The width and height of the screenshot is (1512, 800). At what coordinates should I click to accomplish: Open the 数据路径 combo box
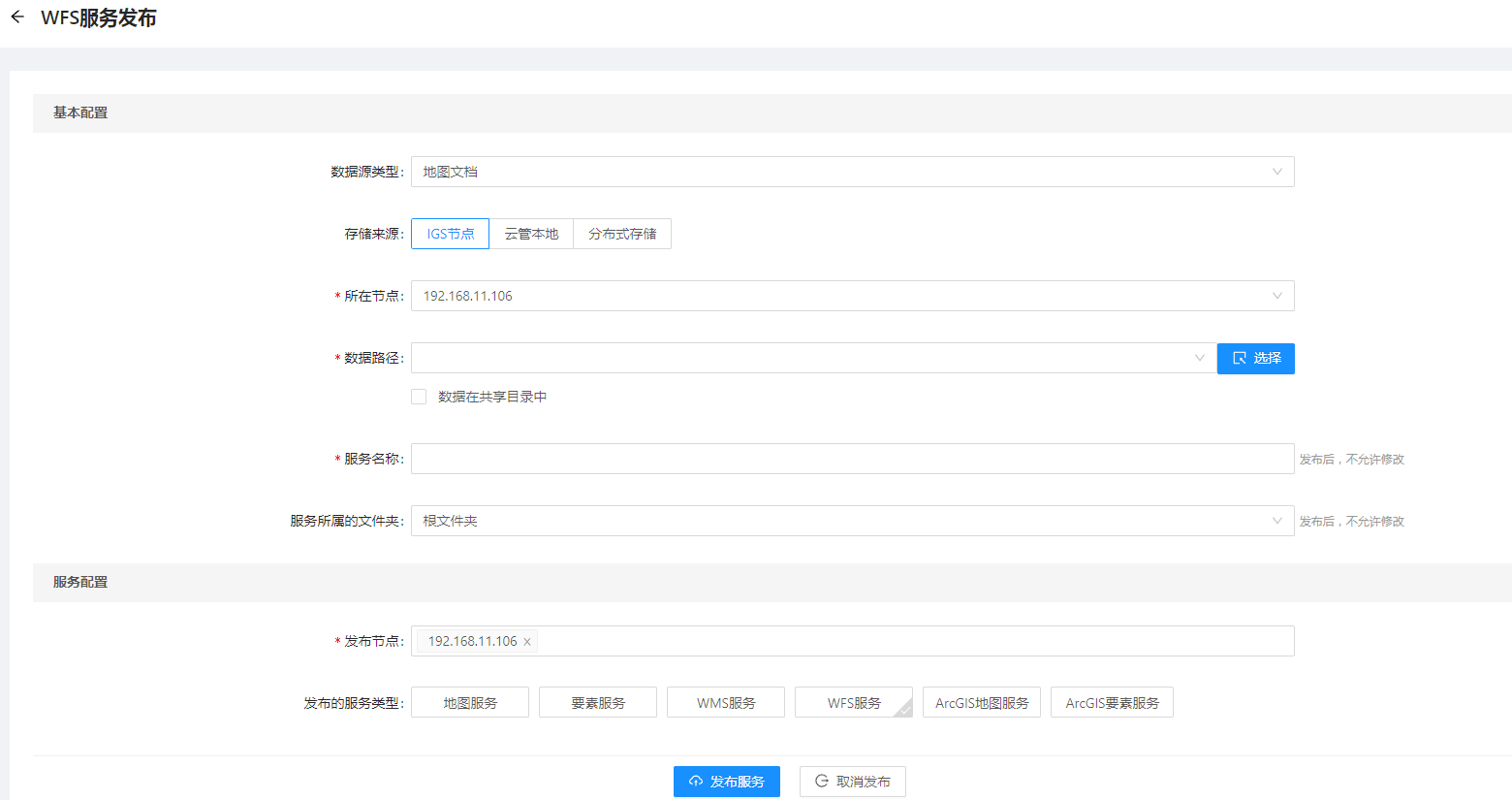click(x=813, y=358)
